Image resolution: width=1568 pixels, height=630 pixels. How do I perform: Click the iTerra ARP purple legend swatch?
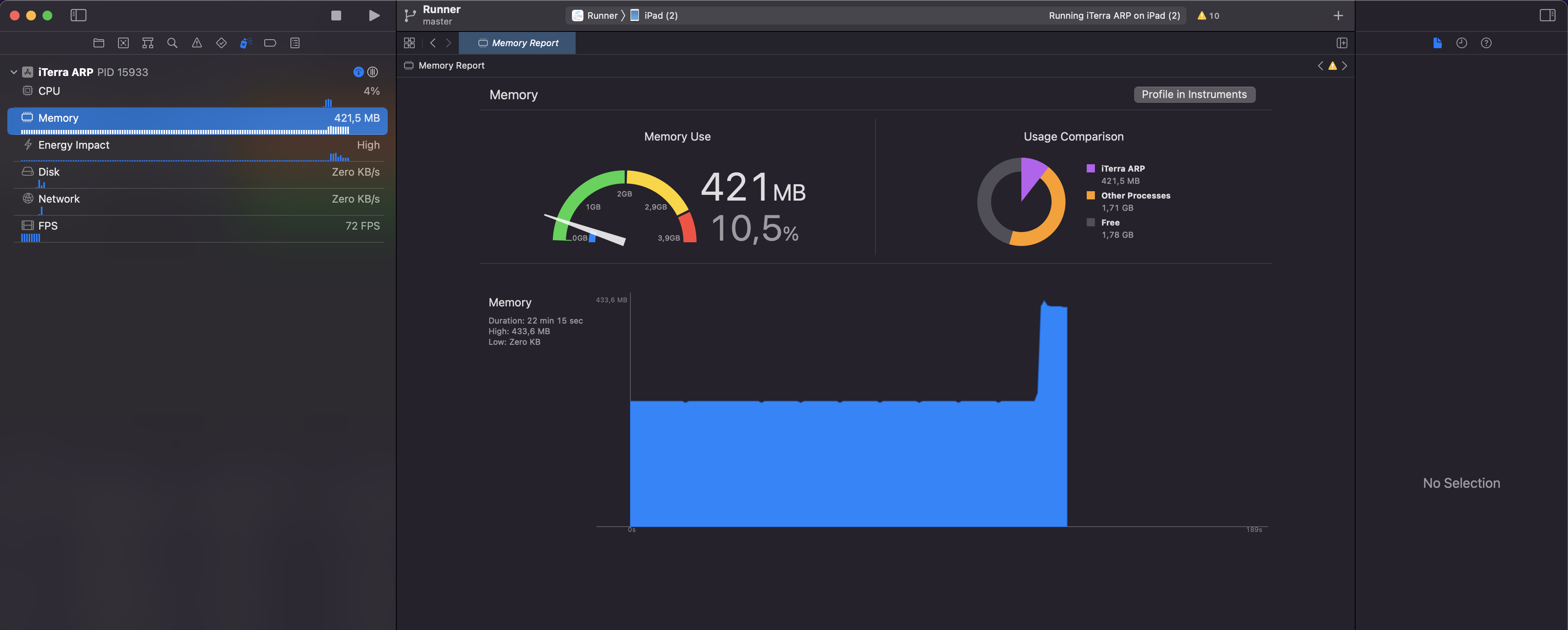1091,169
